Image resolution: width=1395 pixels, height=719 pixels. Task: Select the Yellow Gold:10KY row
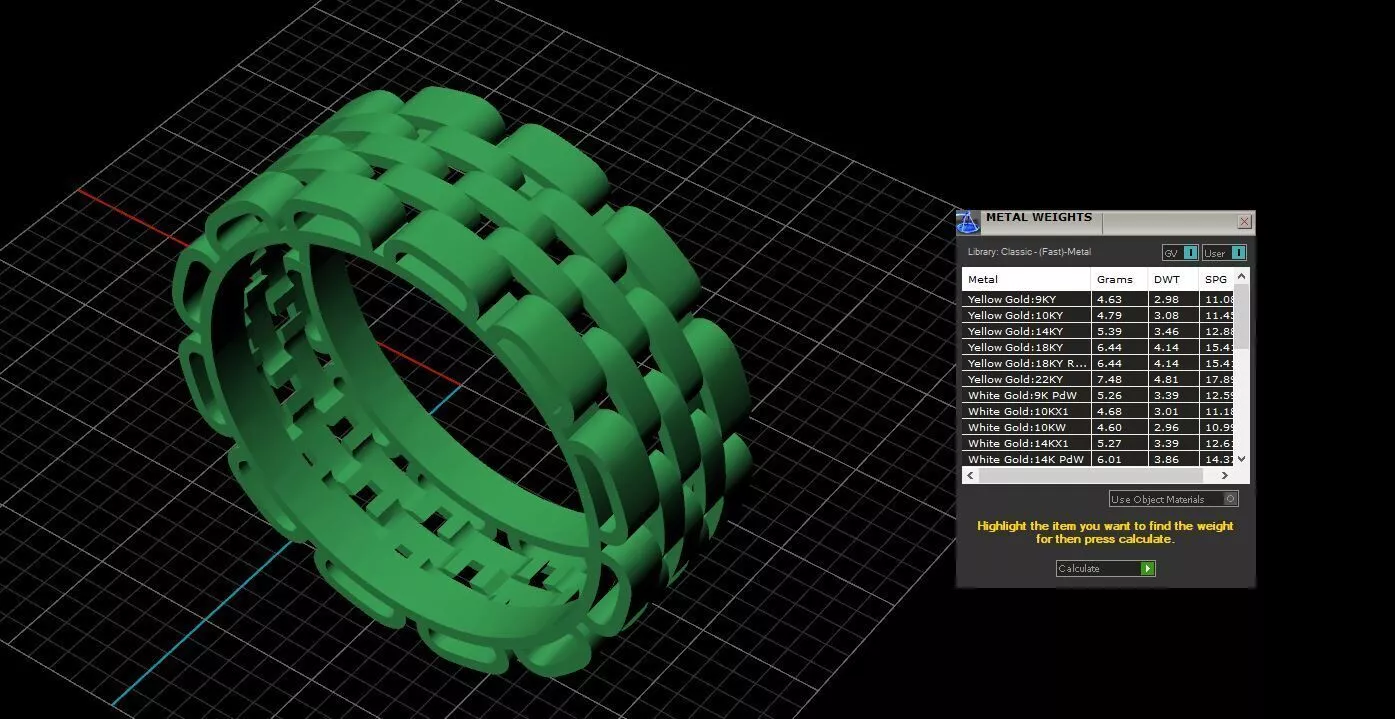tap(1098, 315)
